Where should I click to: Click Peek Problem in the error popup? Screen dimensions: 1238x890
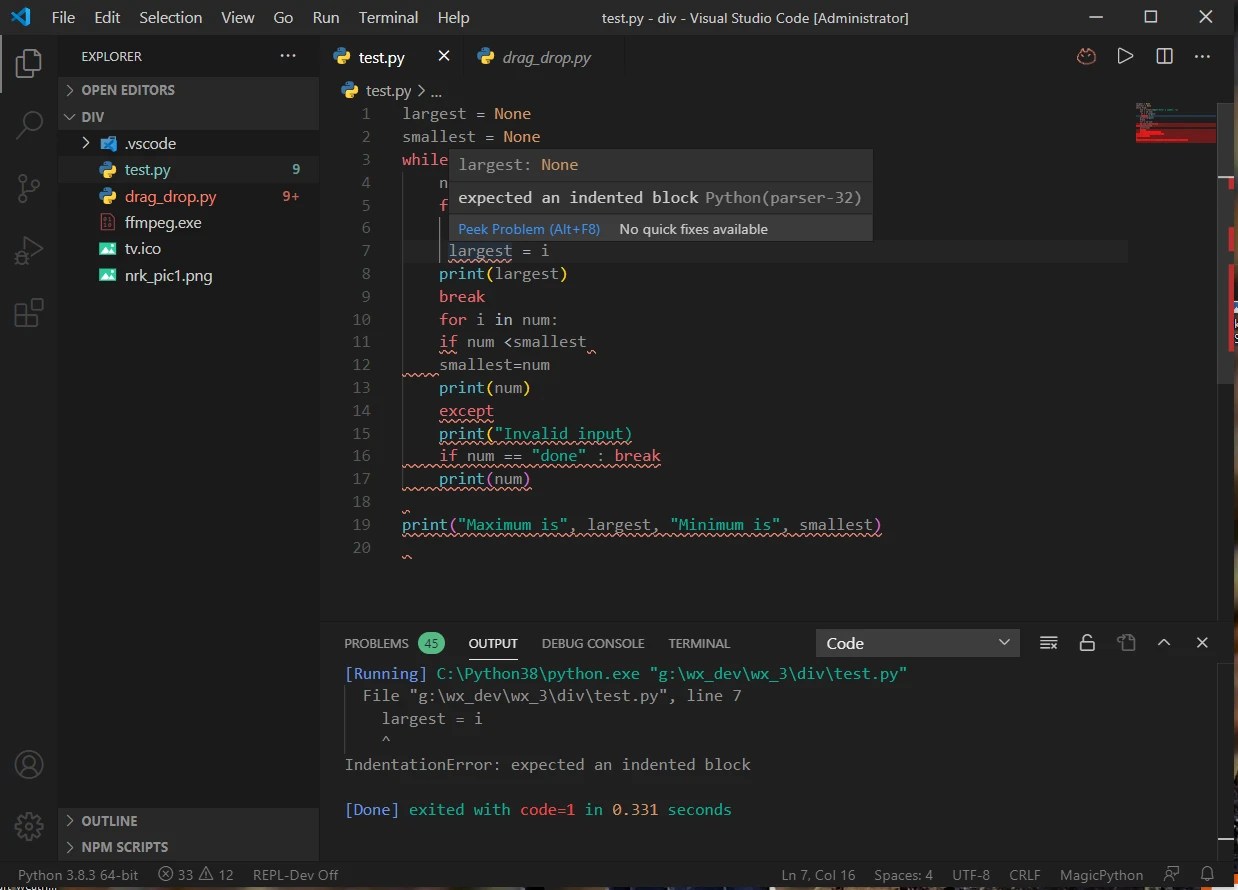click(528, 228)
